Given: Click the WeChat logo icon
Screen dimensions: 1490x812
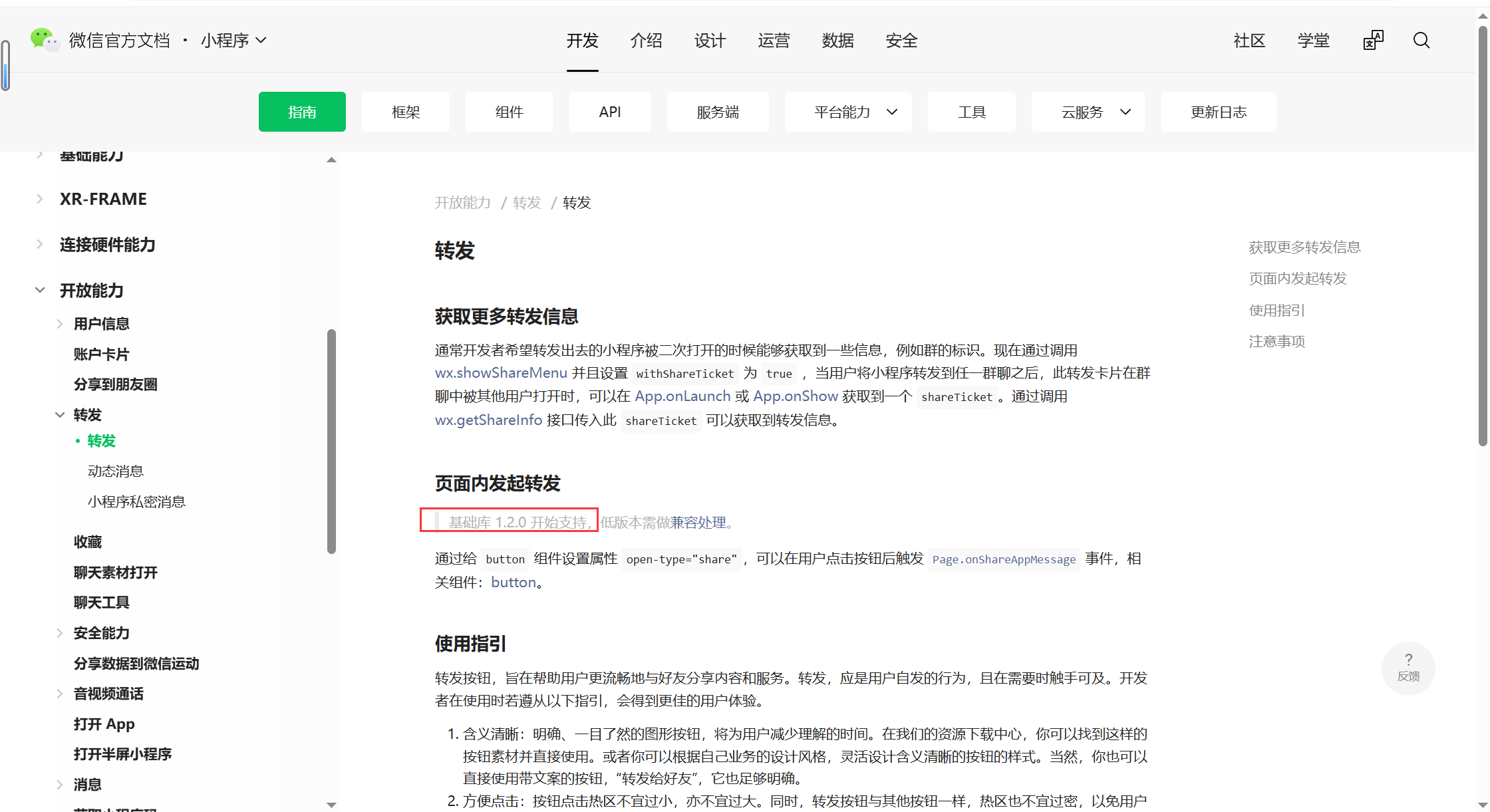Looking at the screenshot, I should tap(44, 39).
